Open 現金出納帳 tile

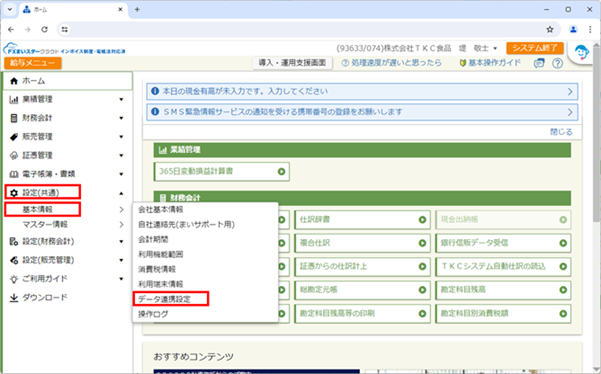pos(503,220)
